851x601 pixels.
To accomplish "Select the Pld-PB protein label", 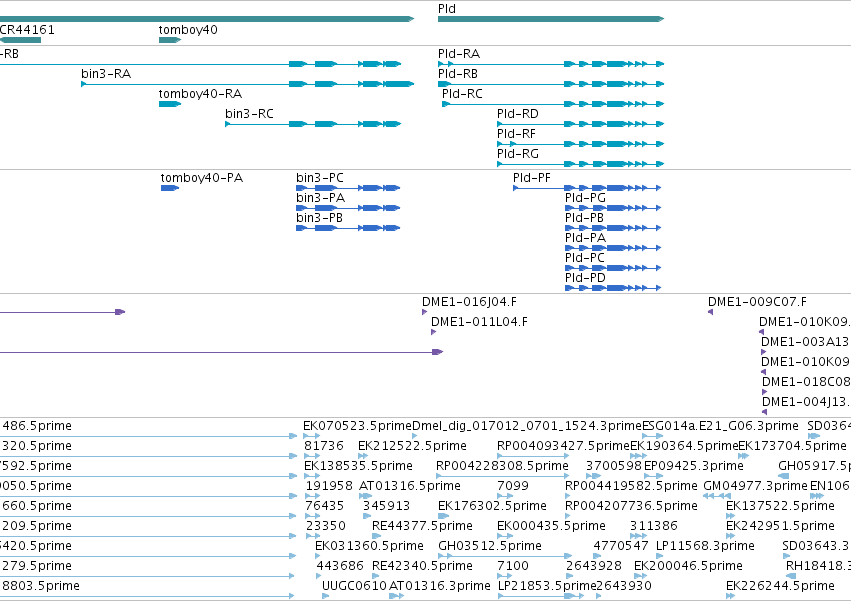I will [584, 218].
